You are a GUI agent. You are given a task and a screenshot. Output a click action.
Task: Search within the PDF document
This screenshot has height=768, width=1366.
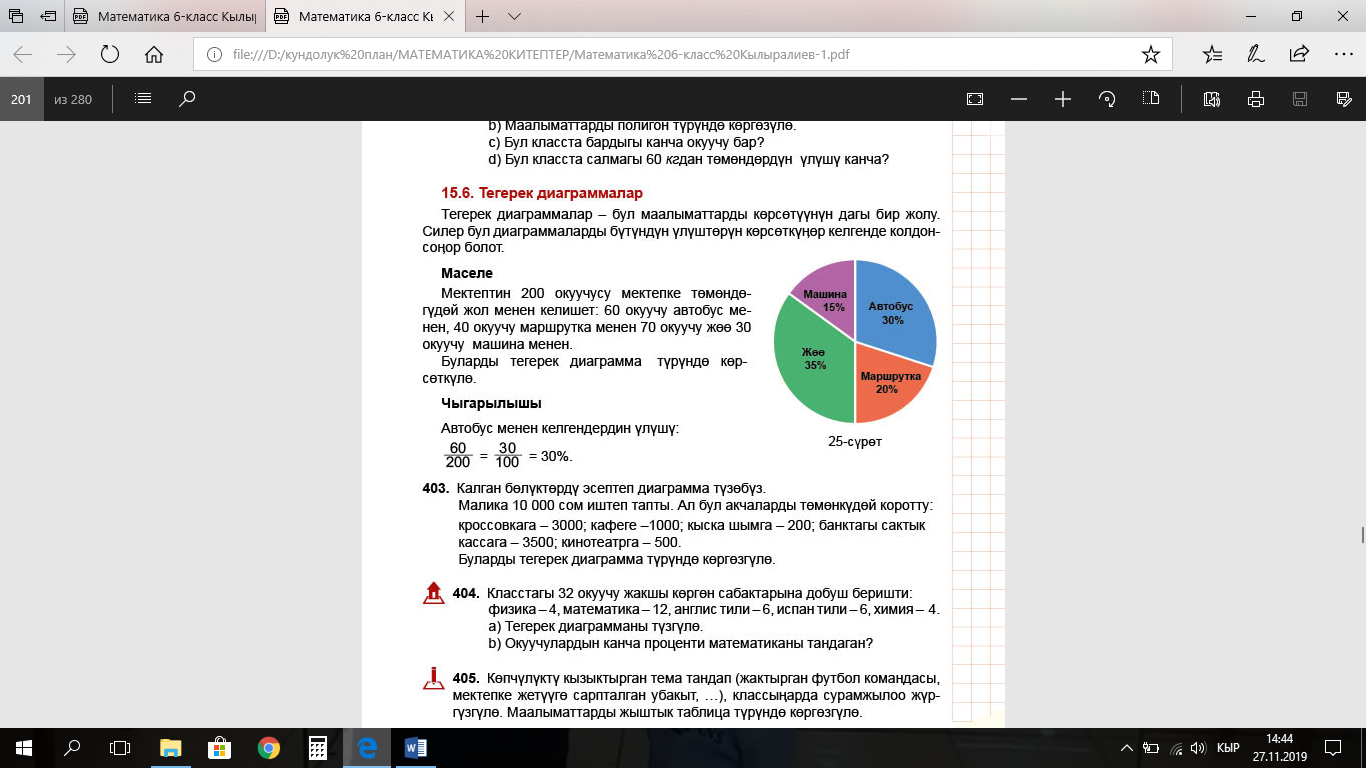pos(187,99)
